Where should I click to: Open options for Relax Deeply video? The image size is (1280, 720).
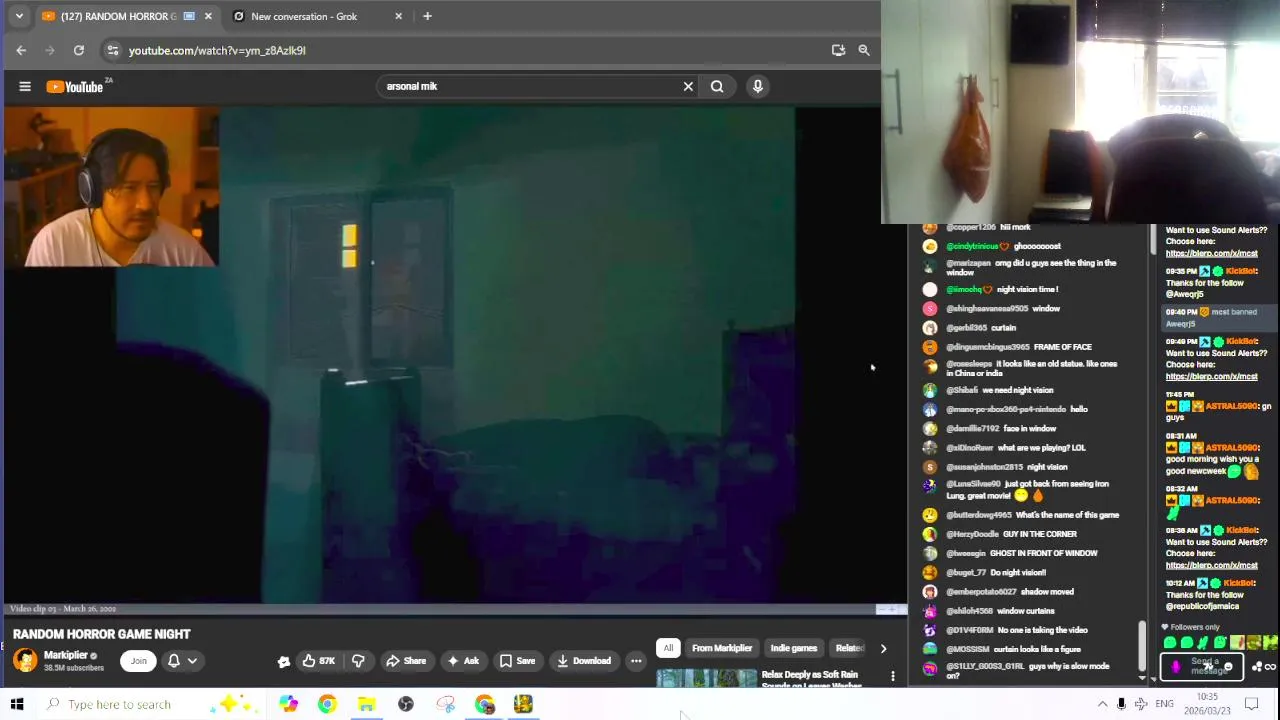(x=893, y=677)
